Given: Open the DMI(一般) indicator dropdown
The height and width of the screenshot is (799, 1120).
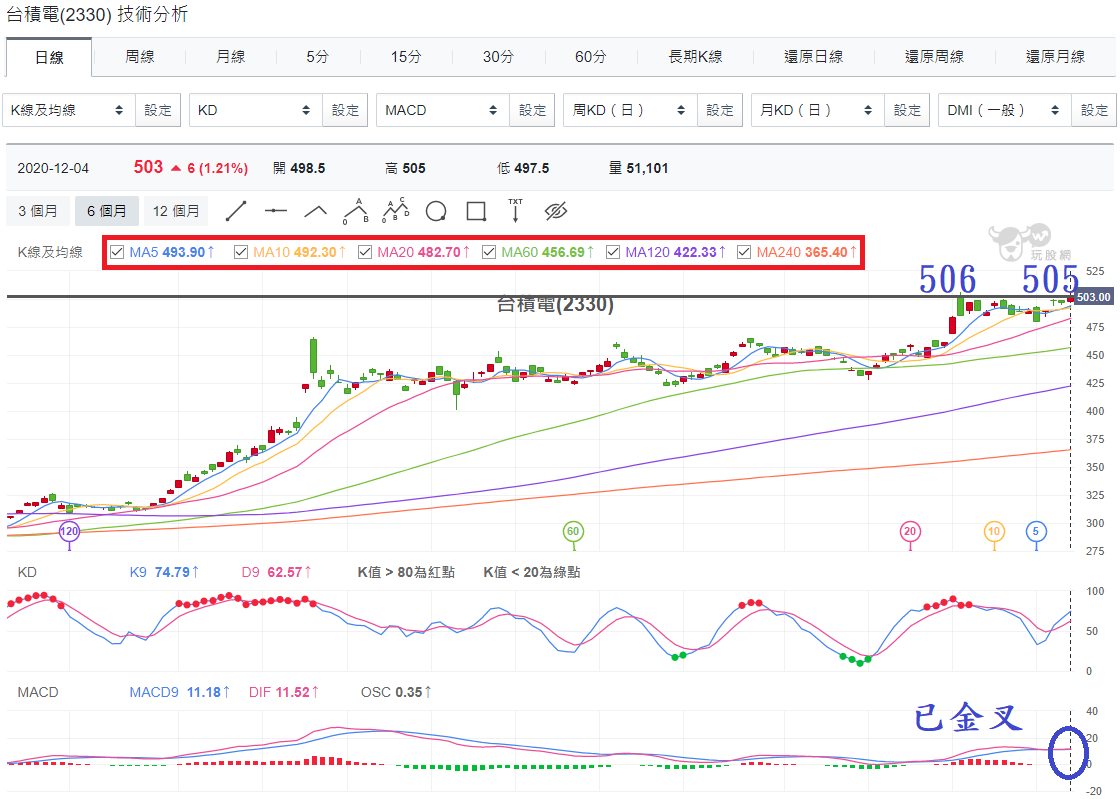Looking at the screenshot, I should (x=1005, y=110).
